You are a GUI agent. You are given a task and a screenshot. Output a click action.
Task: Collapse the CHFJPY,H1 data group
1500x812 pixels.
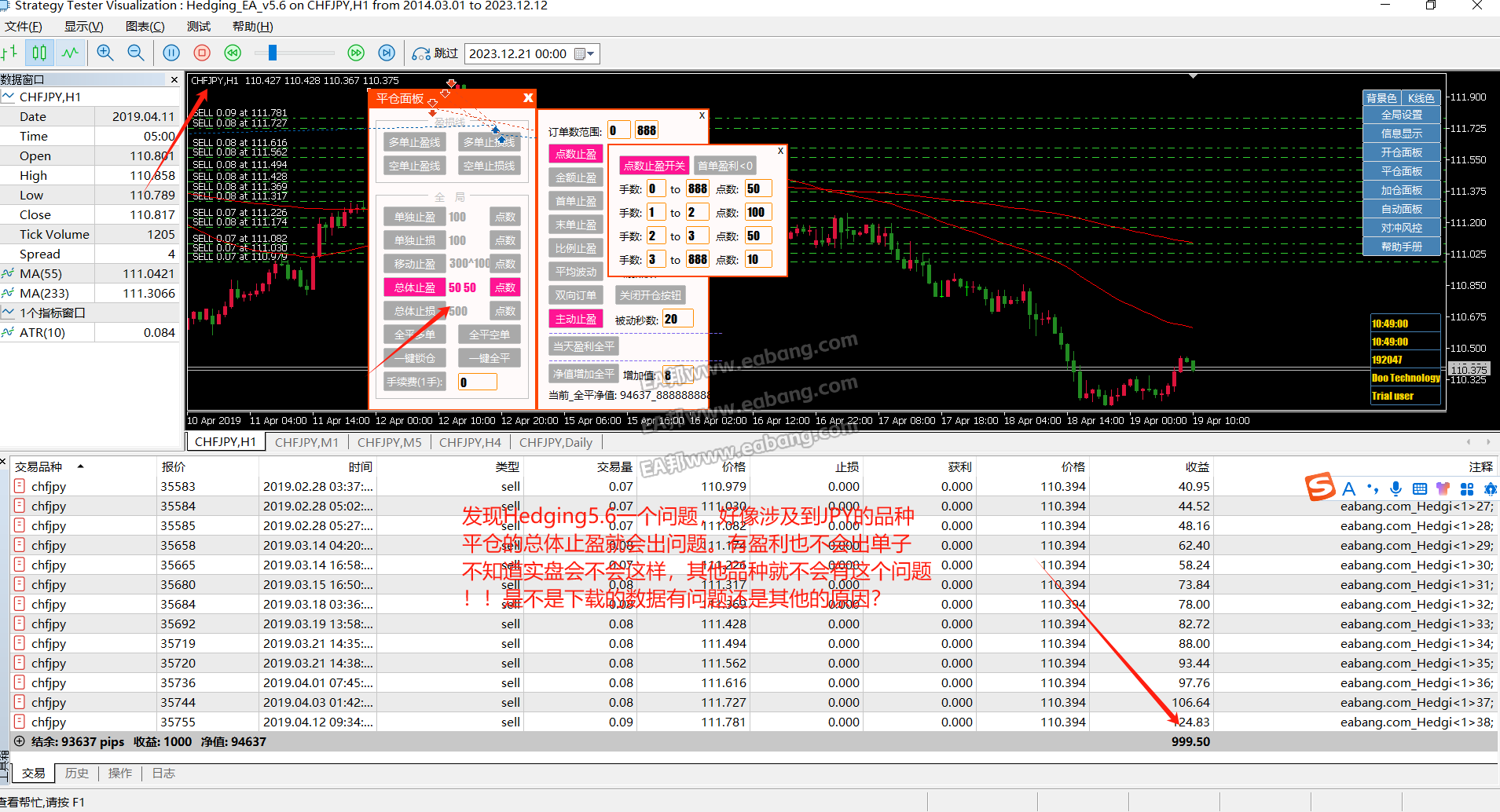coord(9,97)
